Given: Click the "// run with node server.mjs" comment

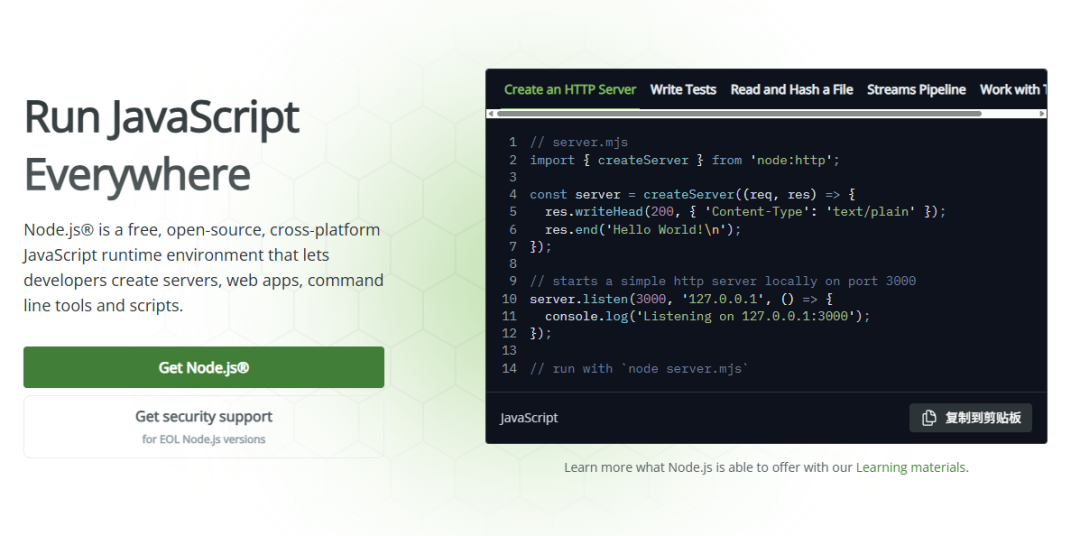Looking at the screenshot, I should pos(638,369).
